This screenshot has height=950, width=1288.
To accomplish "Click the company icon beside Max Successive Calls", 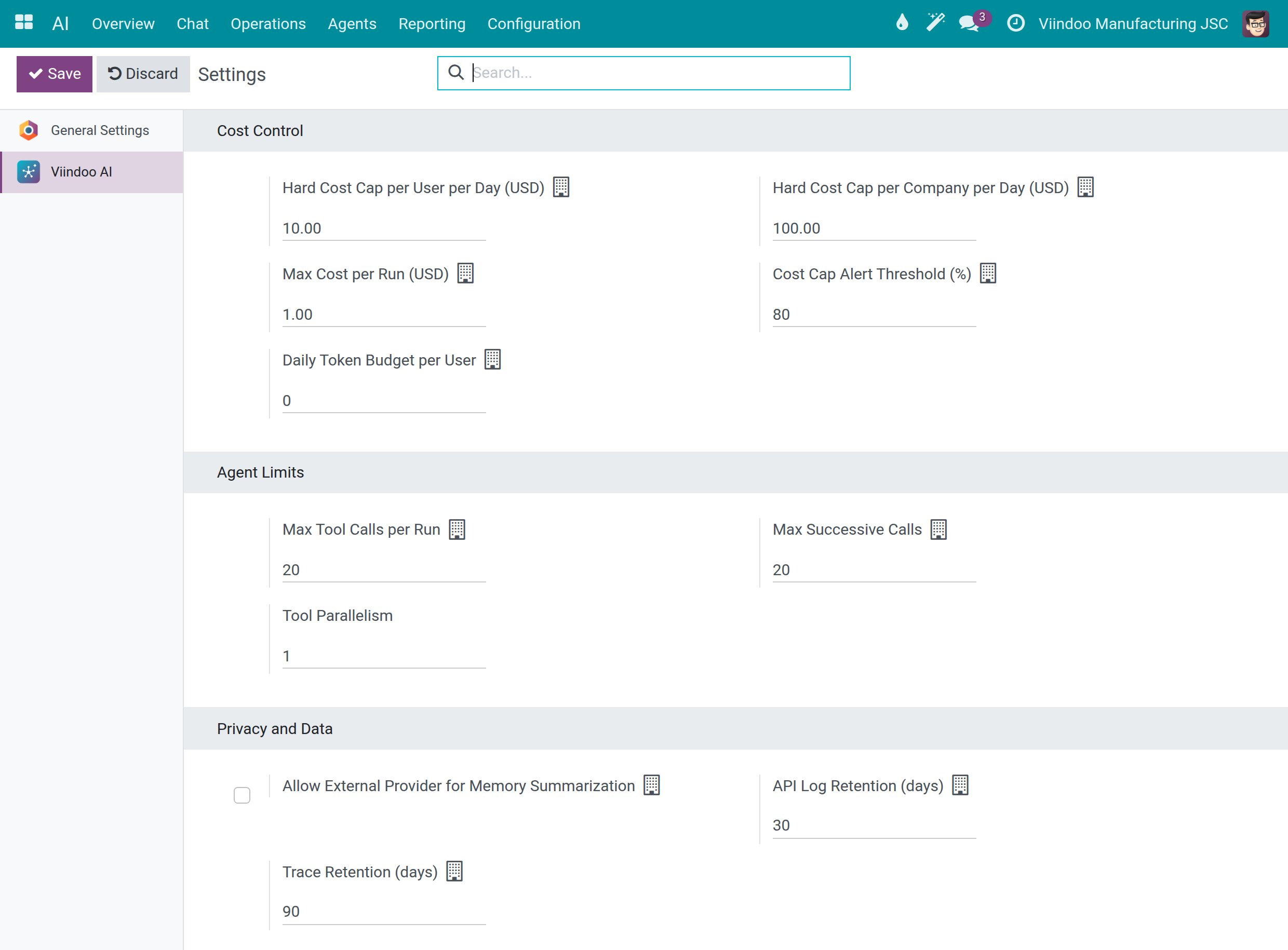I will pyautogui.click(x=938, y=528).
